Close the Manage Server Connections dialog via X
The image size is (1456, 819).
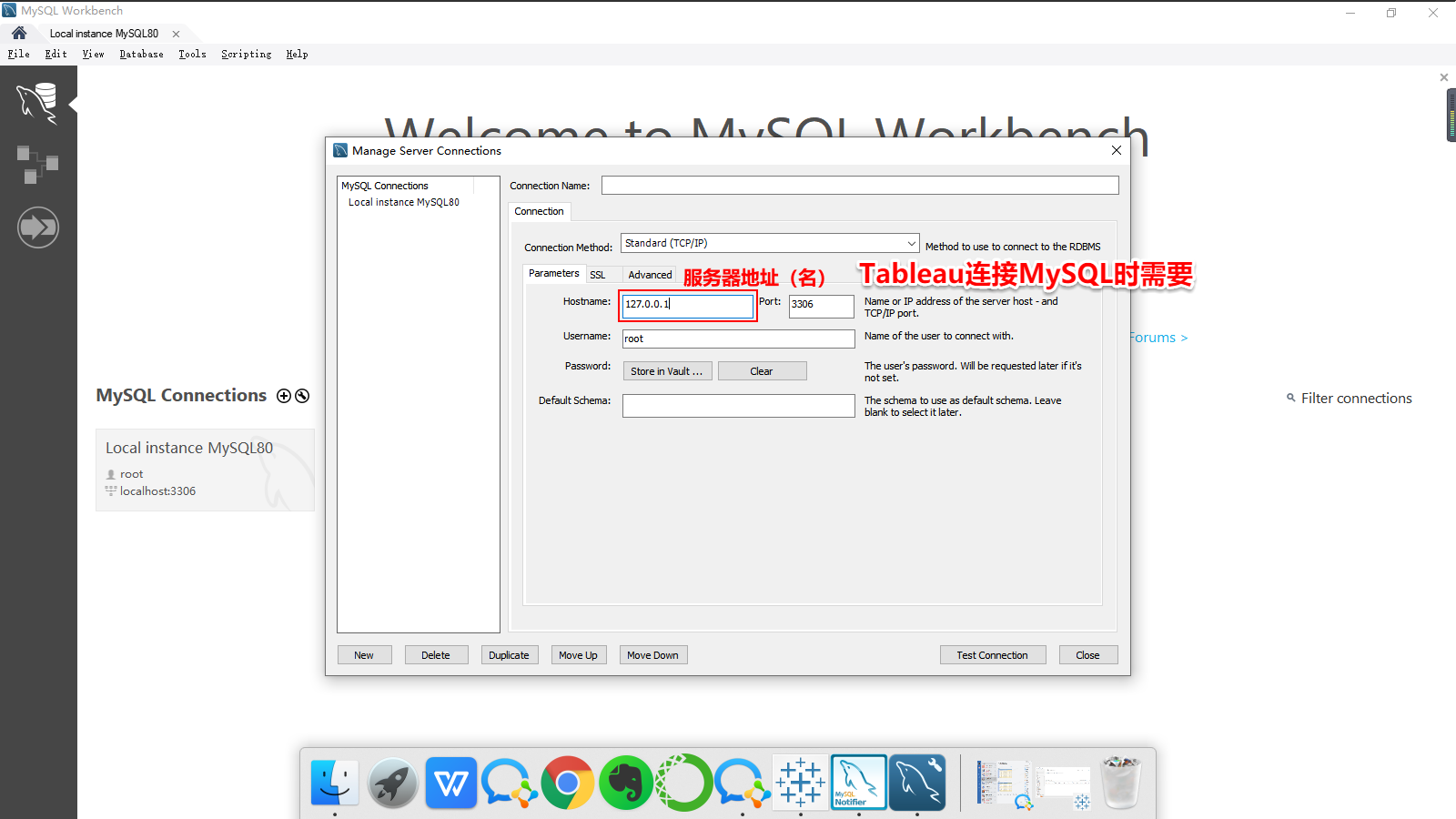point(1117,150)
